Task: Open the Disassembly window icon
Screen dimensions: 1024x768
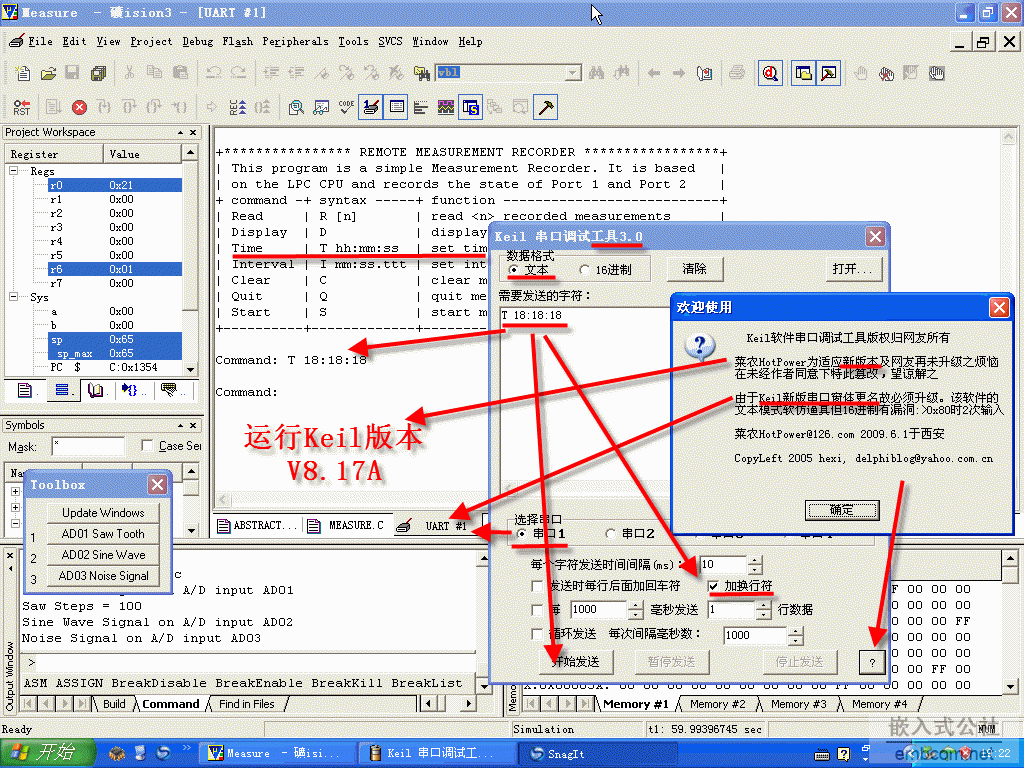Action: tap(296, 107)
